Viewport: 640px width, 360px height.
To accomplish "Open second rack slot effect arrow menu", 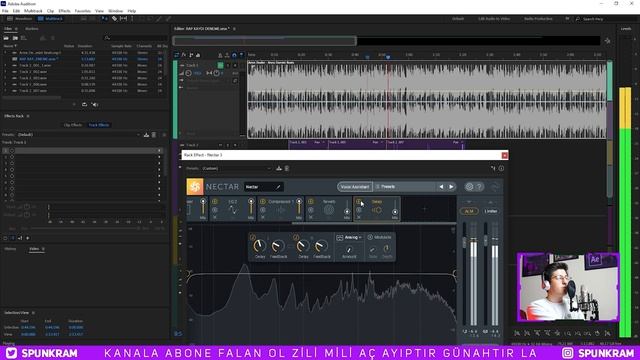I will 159,157.
